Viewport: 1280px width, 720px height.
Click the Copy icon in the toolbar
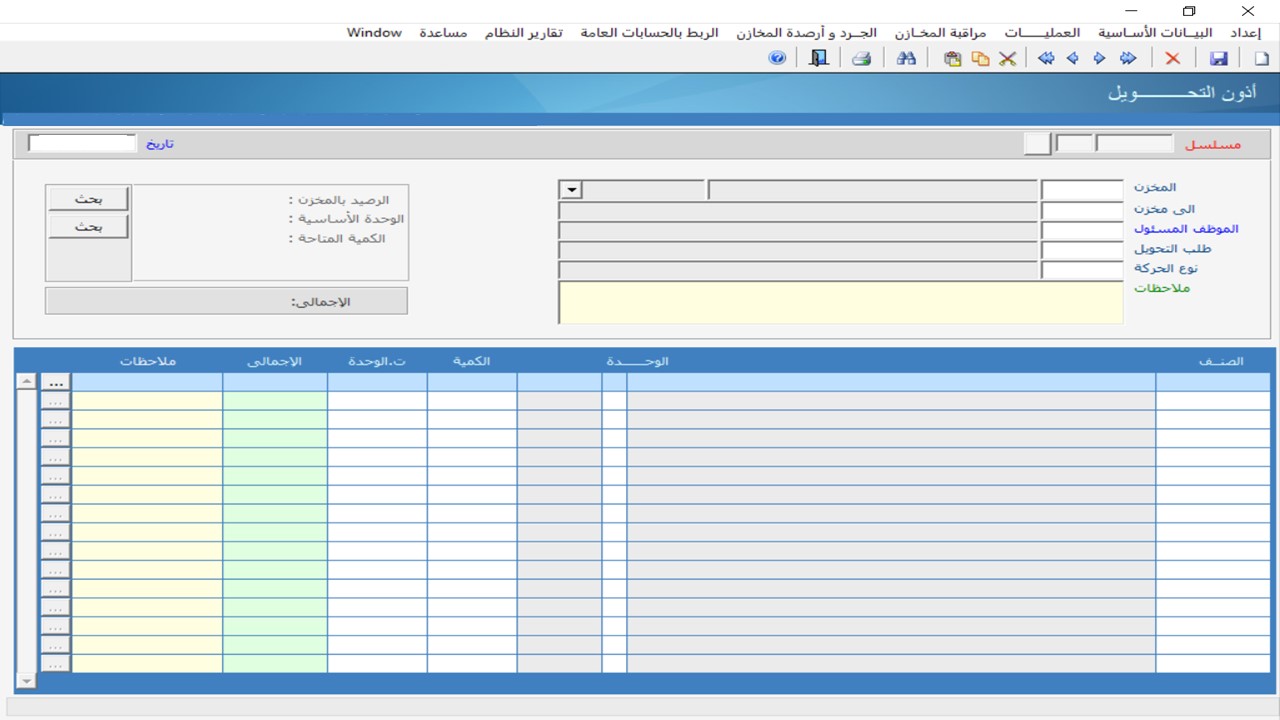tap(980, 59)
